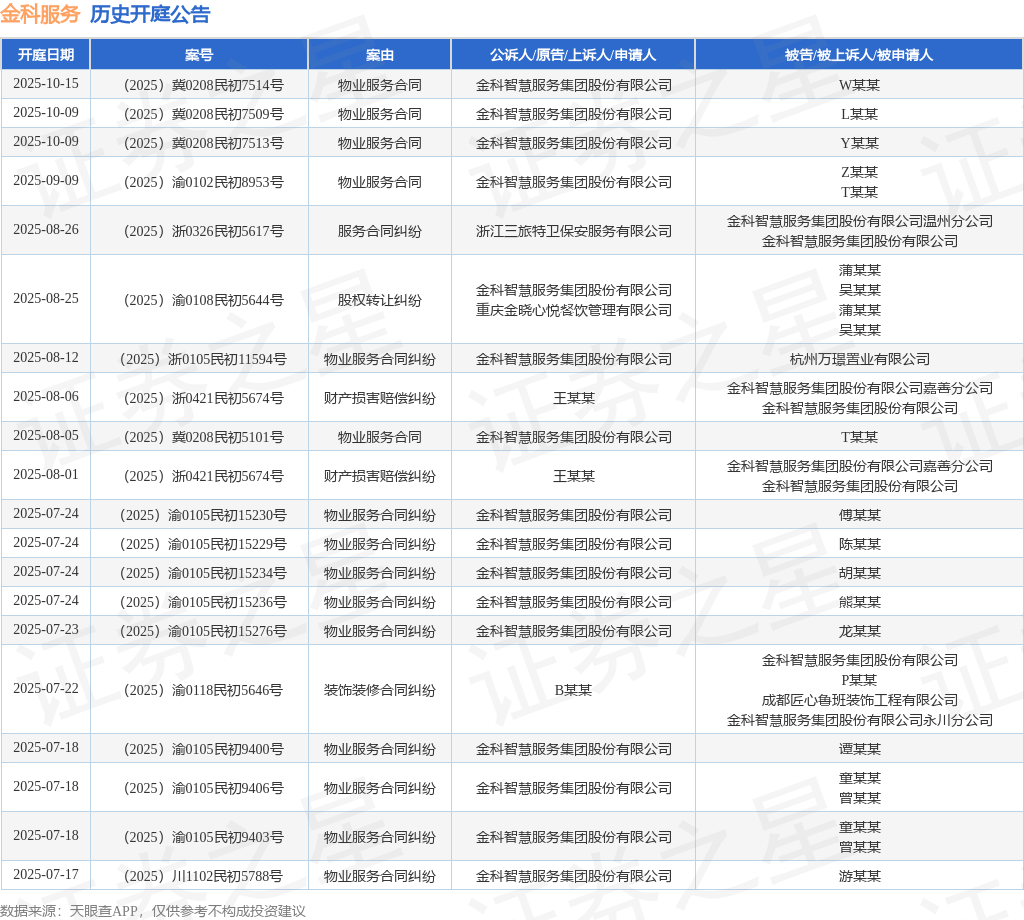The image size is (1024, 920).
Task: Click defendant 成都匠心鲁班装饰工程有限公司
Action: [859, 700]
